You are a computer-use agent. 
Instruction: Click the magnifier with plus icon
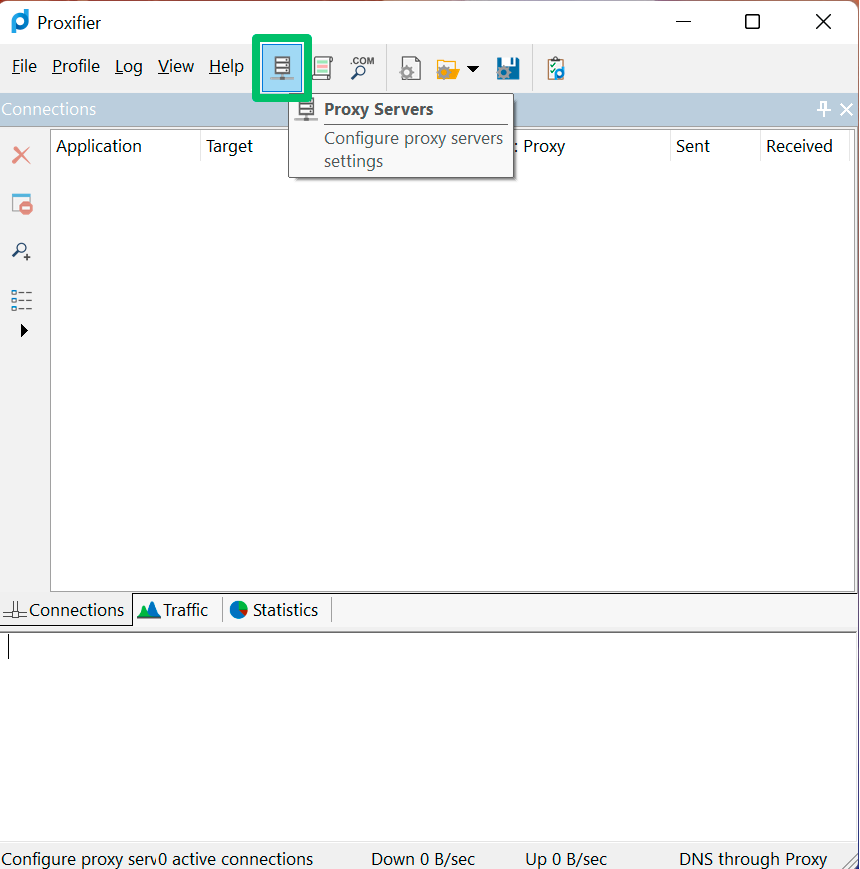tap(21, 251)
